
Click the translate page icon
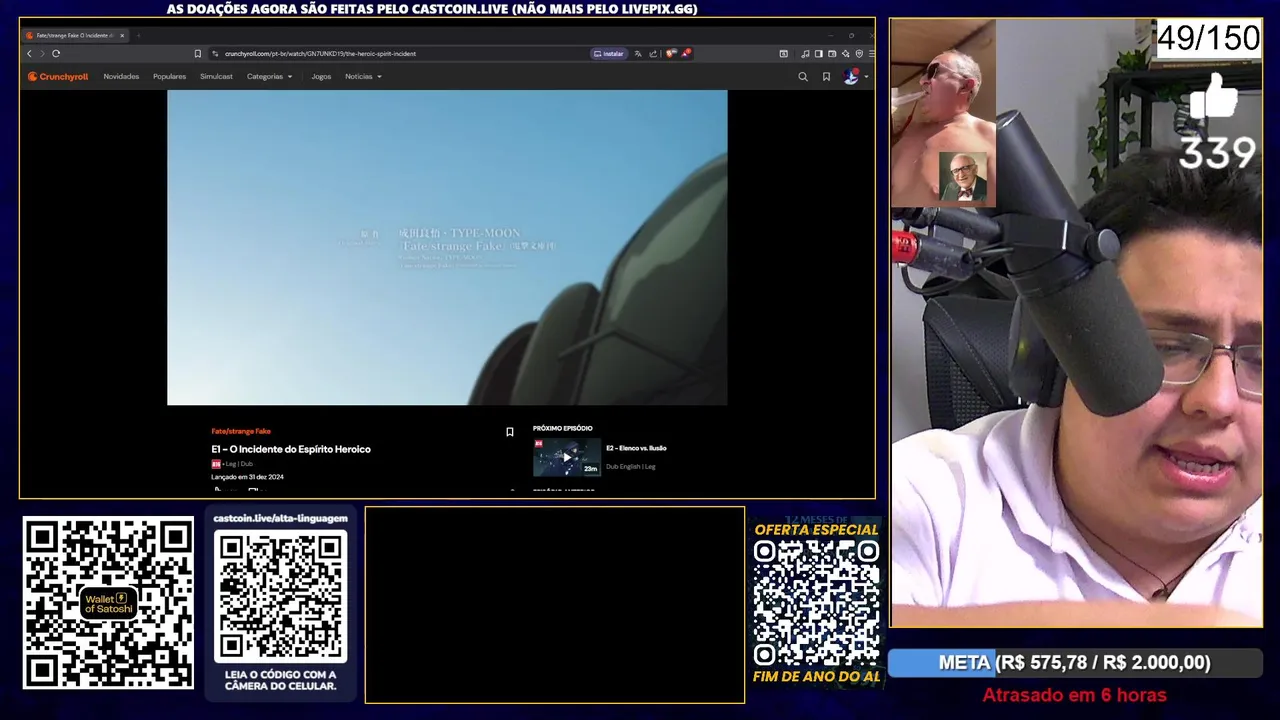tap(638, 54)
